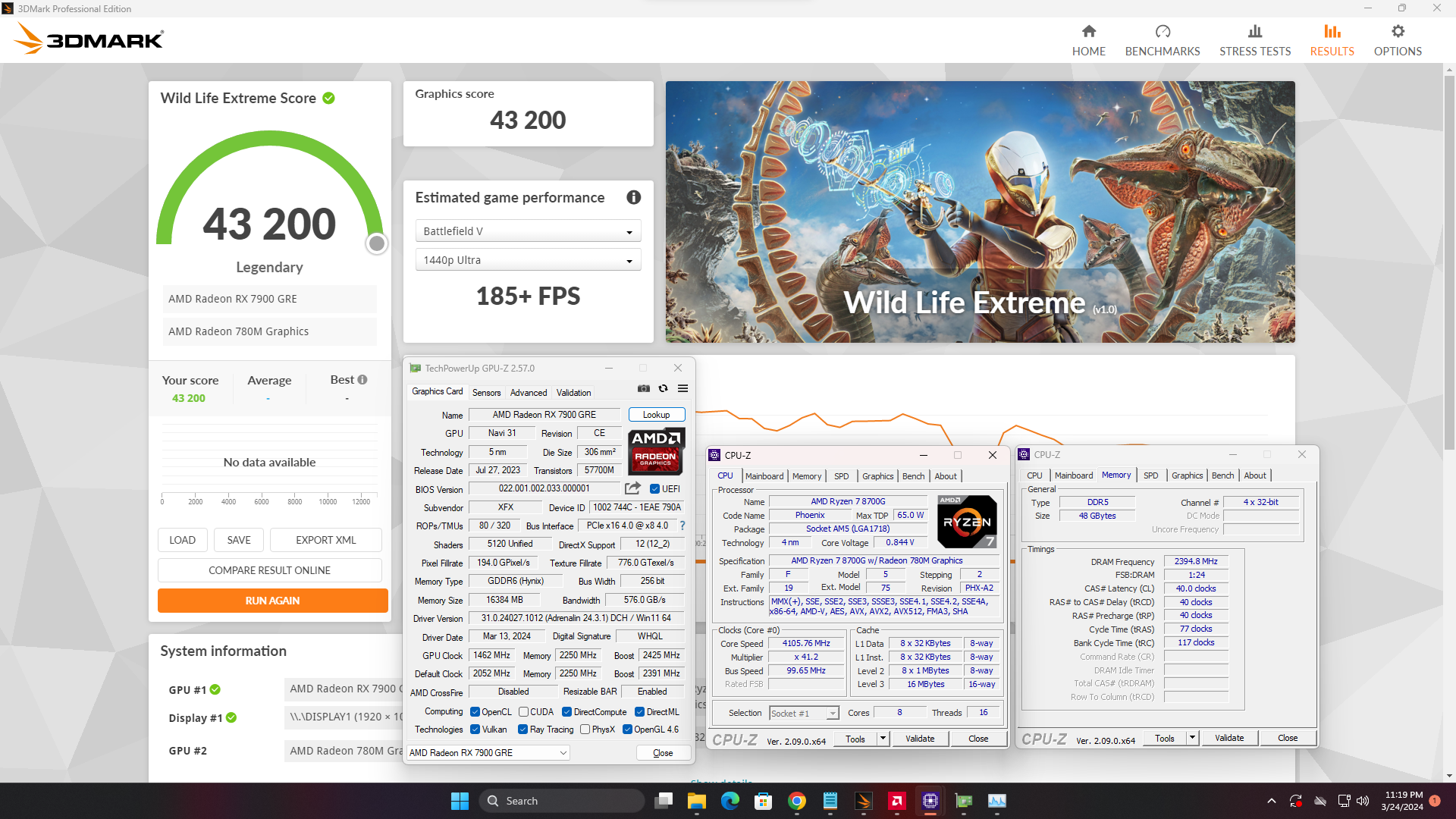Click the RUN AGAIN button
The width and height of the screenshot is (1456, 819).
pos(272,601)
